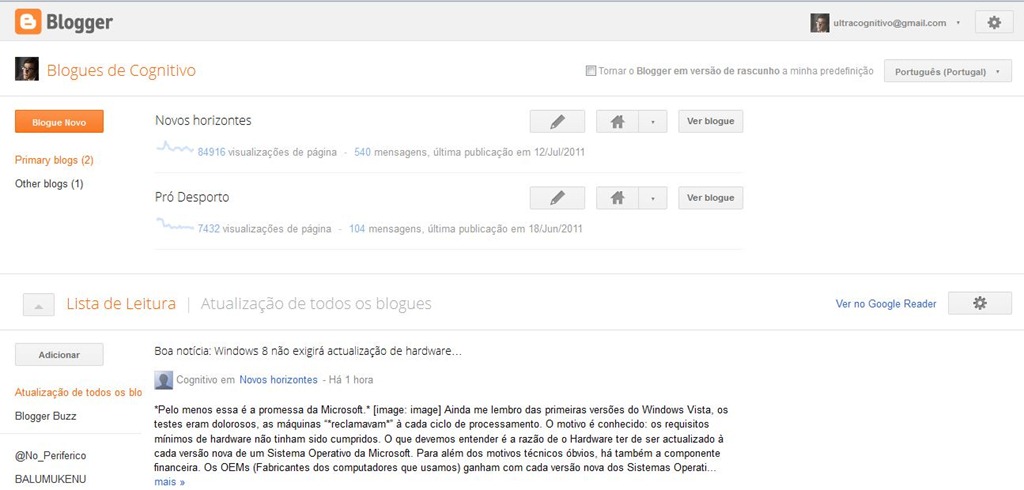Screen dimensions: 1024x490
Task: Select @No_Periferico in reading list
Action: pyautogui.click(x=50, y=455)
